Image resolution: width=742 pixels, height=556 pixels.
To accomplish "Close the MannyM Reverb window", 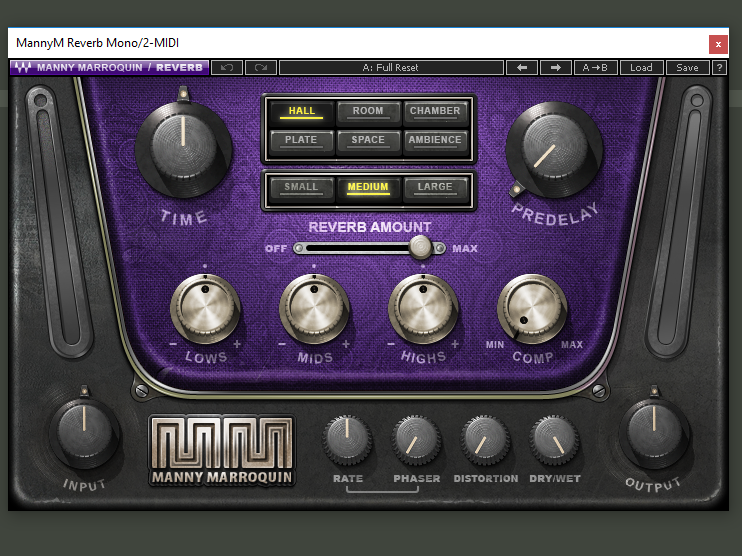I will tap(718, 44).
